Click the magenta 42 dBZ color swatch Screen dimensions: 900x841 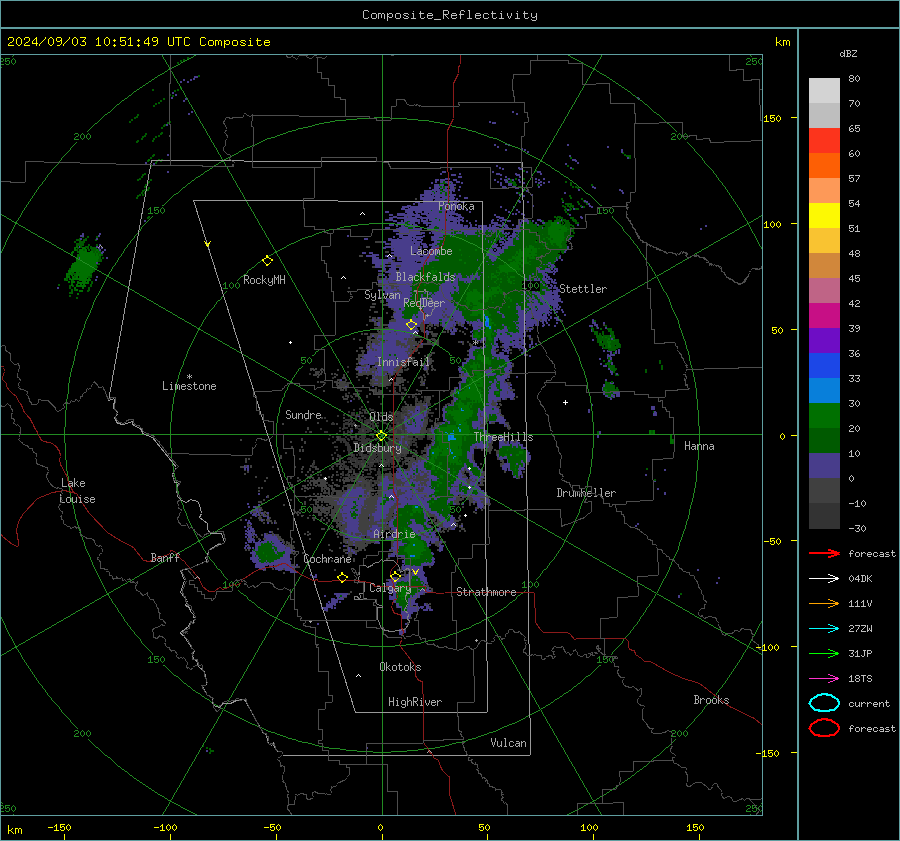(x=824, y=315)
